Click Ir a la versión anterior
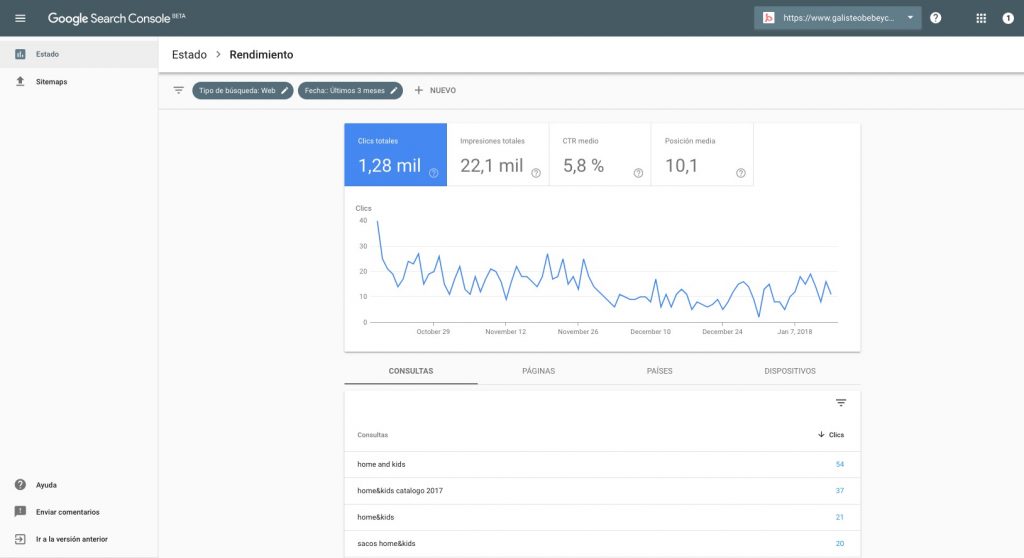 tap(70, 539)
